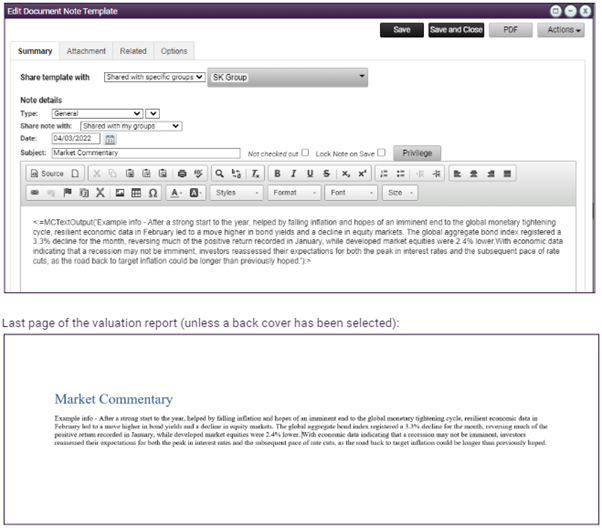Apply italic formatting
Viewport: 602px width, 528px height.
295,173
